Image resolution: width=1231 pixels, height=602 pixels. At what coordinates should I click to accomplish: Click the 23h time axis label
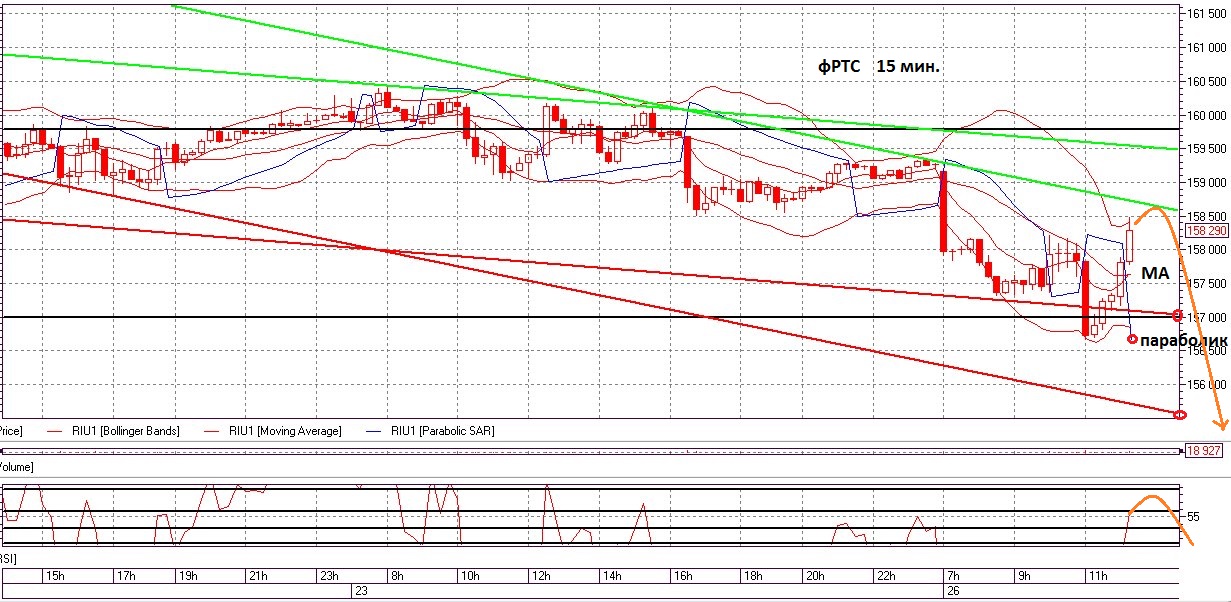pyautogui.click(x=329, y=576)
